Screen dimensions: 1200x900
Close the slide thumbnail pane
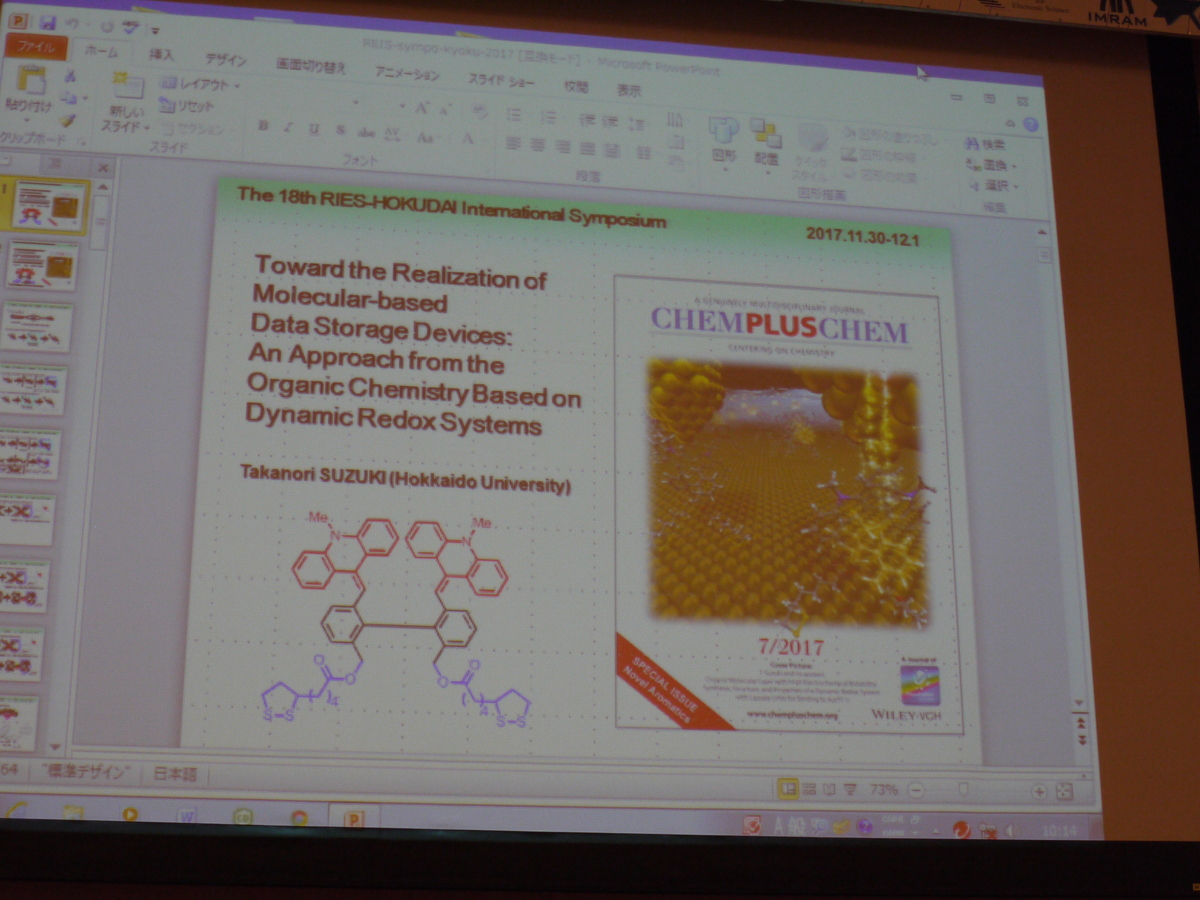click(103, 168)
